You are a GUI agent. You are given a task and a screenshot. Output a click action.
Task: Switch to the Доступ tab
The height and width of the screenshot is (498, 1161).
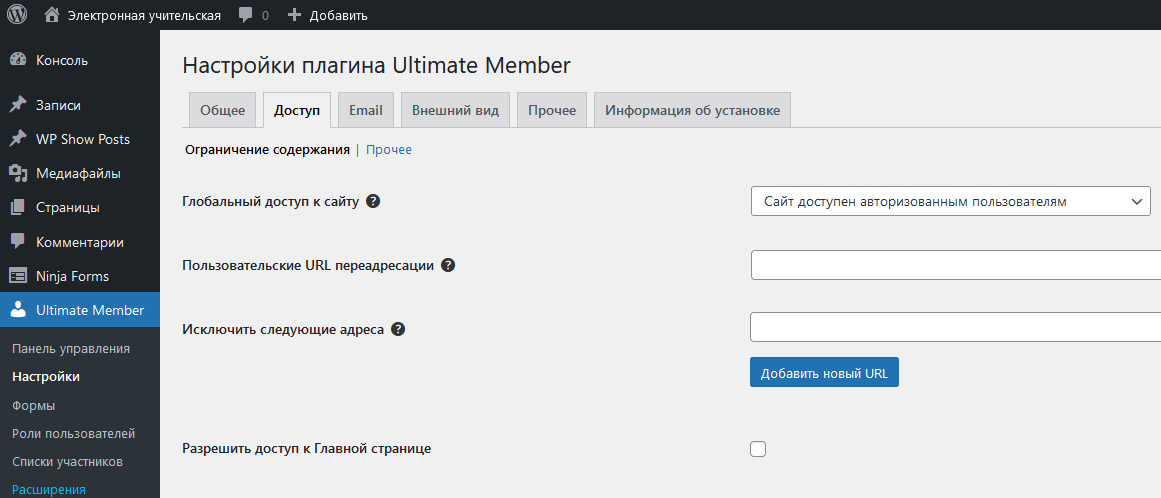pyautogui.click(x=297, y=110)
